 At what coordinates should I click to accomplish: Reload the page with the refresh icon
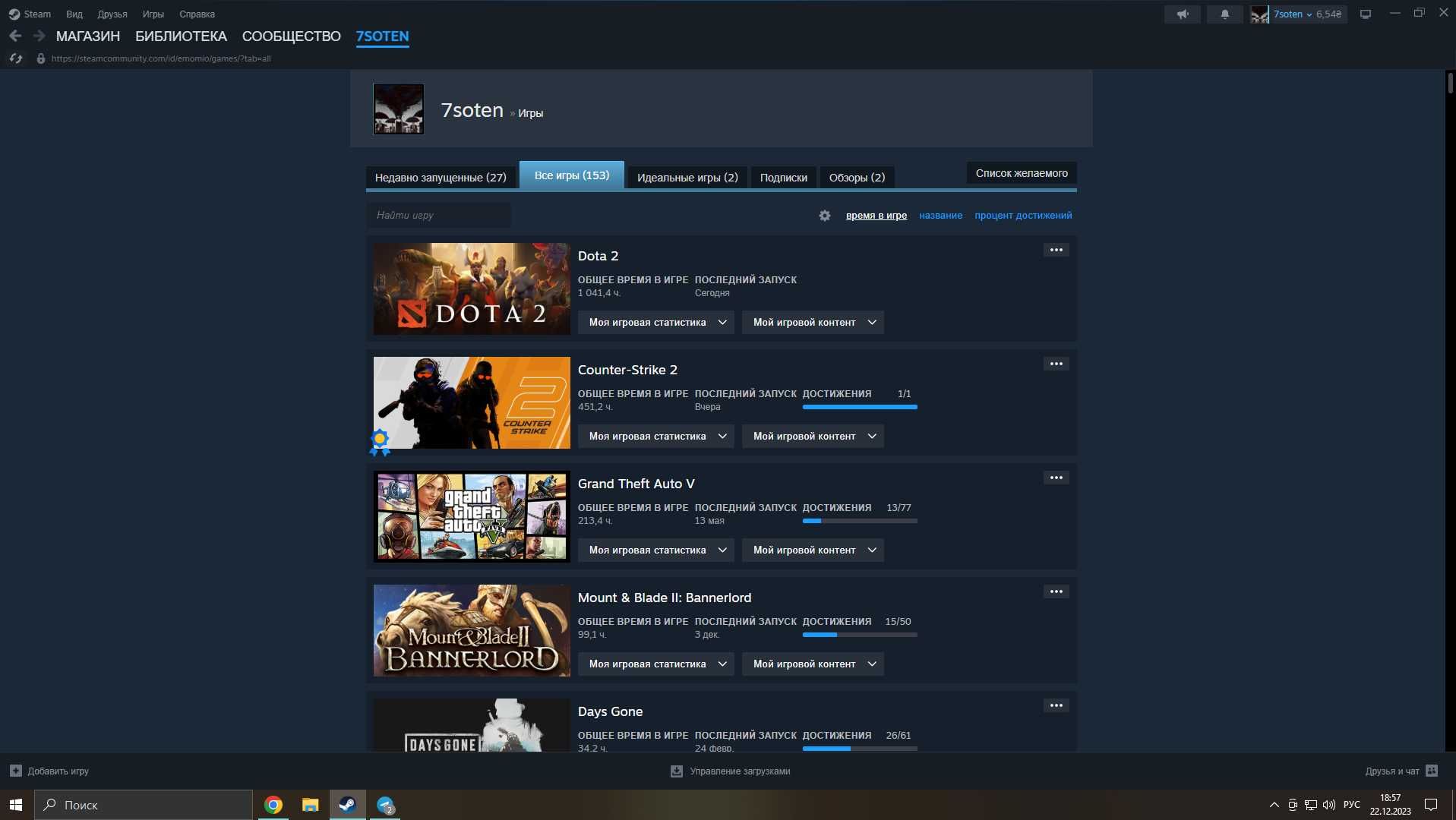(x=16, y=58)
